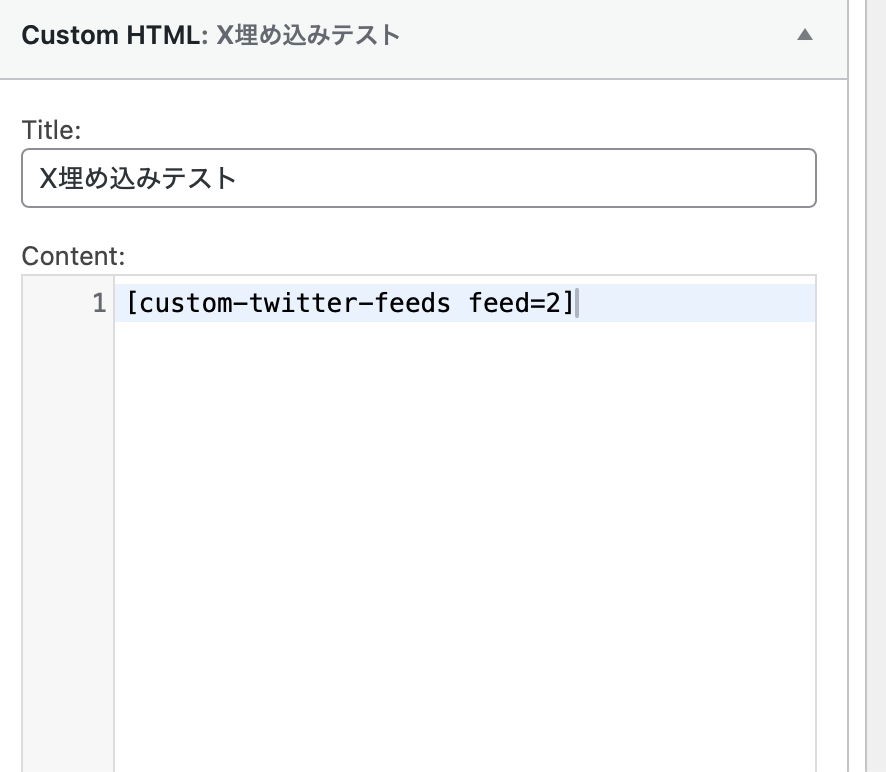Click the Title label
886x772 pixels.
51,129
